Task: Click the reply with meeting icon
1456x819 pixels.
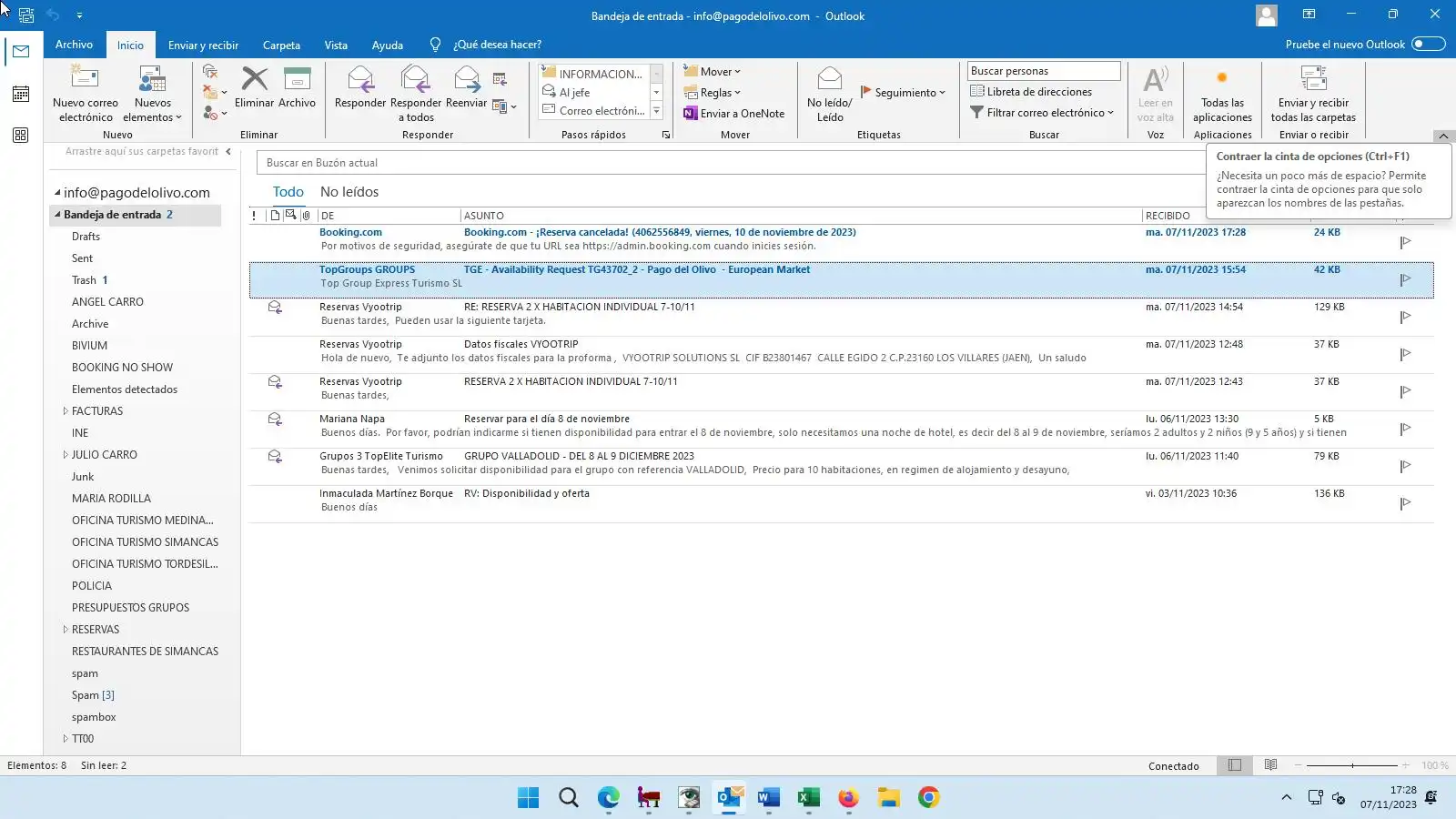Action: (x=500, y=79)
